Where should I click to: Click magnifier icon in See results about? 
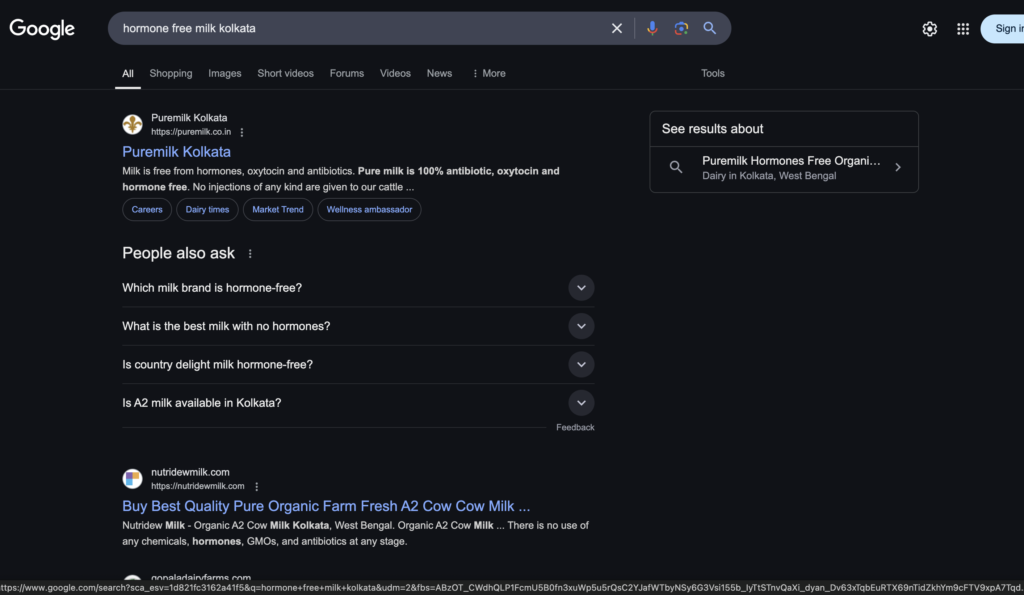pos(676,167)
